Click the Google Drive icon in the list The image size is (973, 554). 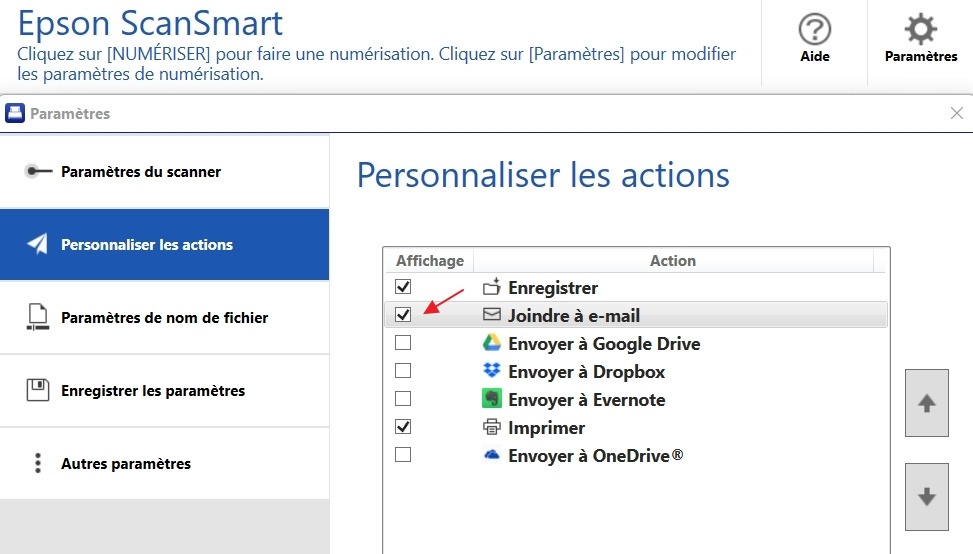click(491, 343)
